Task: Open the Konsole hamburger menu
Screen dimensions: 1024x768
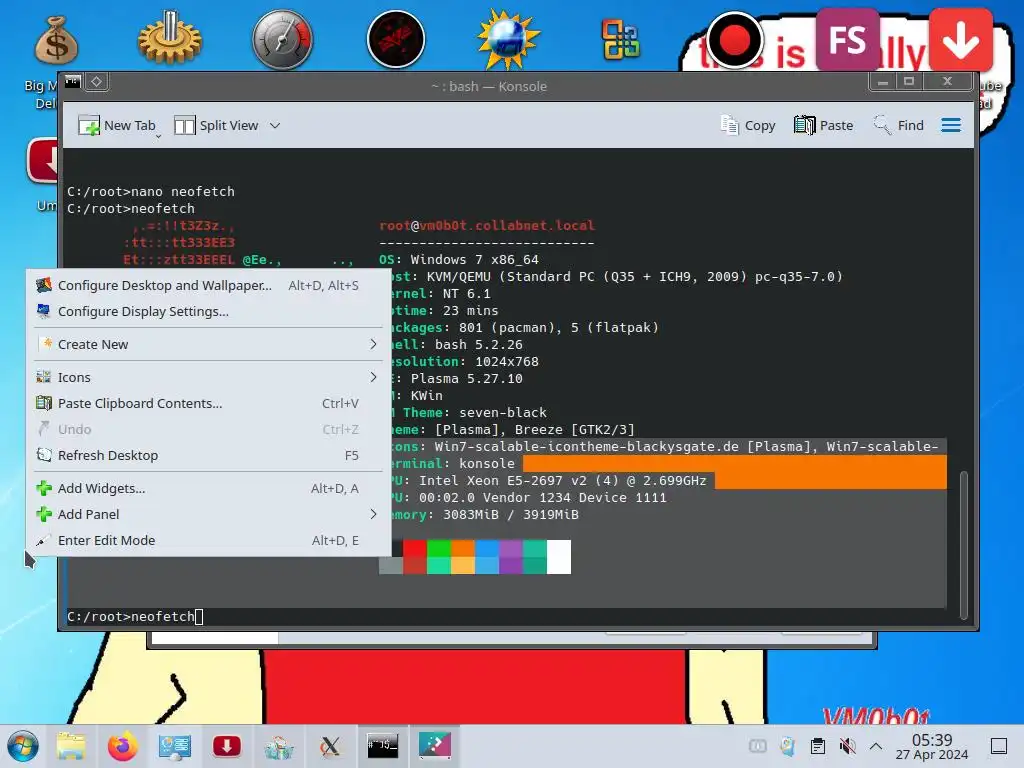Action: coord(951,125)
